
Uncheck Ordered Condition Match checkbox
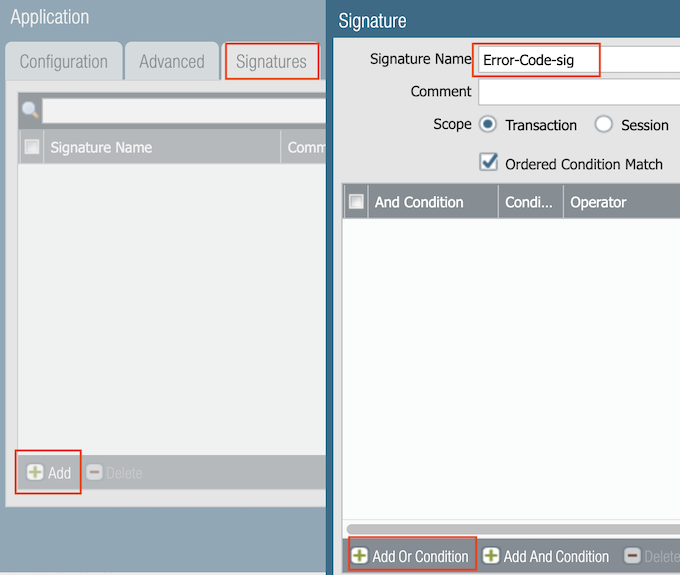pos(488,163)
